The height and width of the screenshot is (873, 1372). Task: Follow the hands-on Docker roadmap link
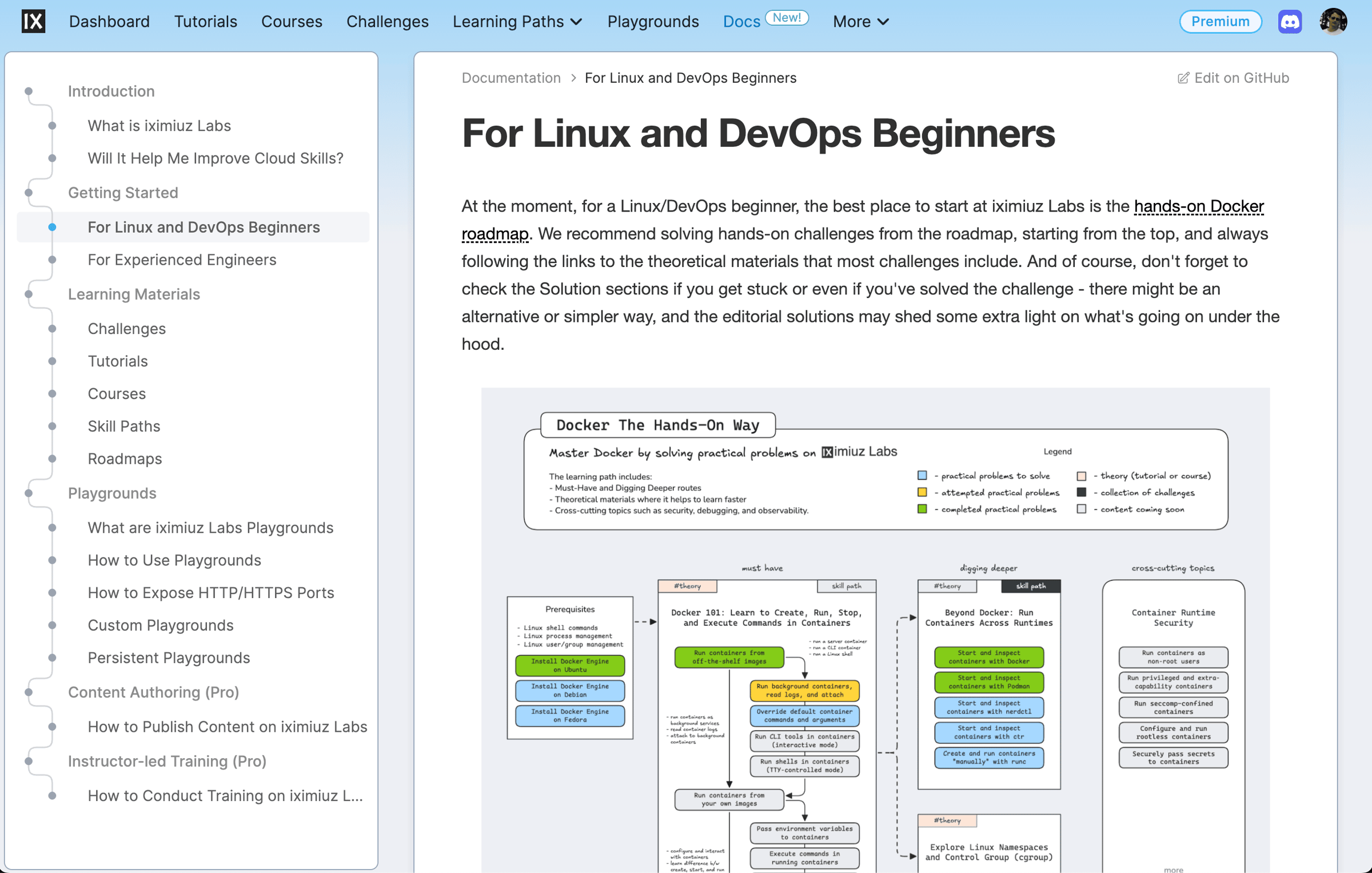point(1198,206)
